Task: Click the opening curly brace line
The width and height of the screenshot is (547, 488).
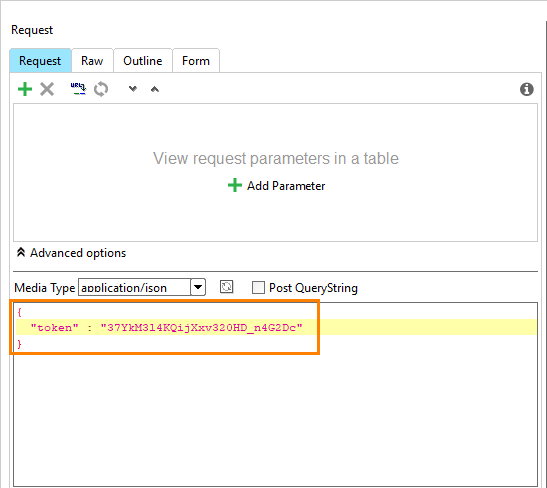Action: click(20, 311)
